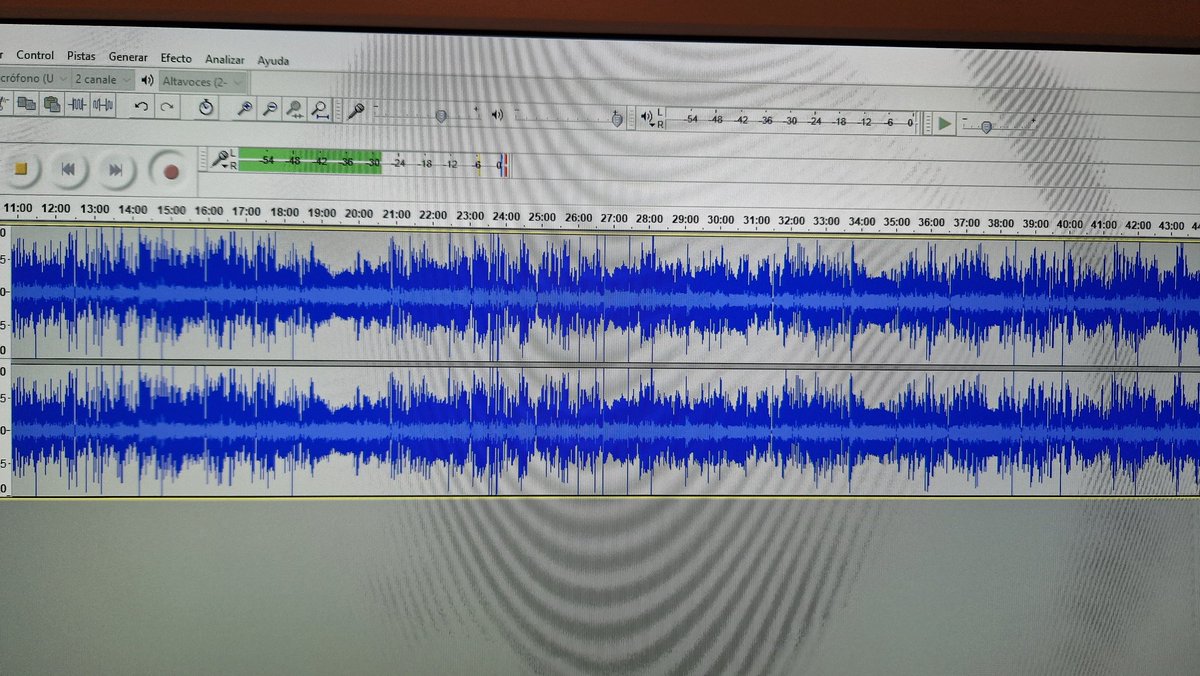The width and height of the screenshot is (1200, 676).
Task: Expand the 2 canale channels dropdown
Action: (x=103, y=79)
